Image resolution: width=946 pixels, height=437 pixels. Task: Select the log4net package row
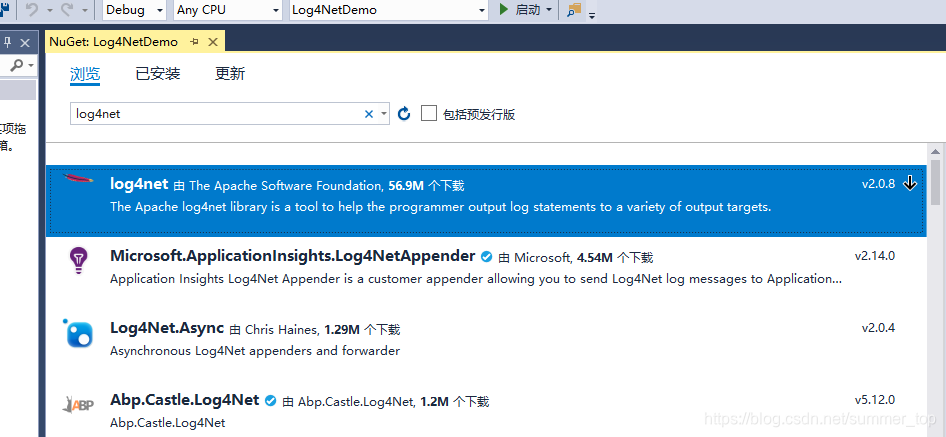pos(486,200)
